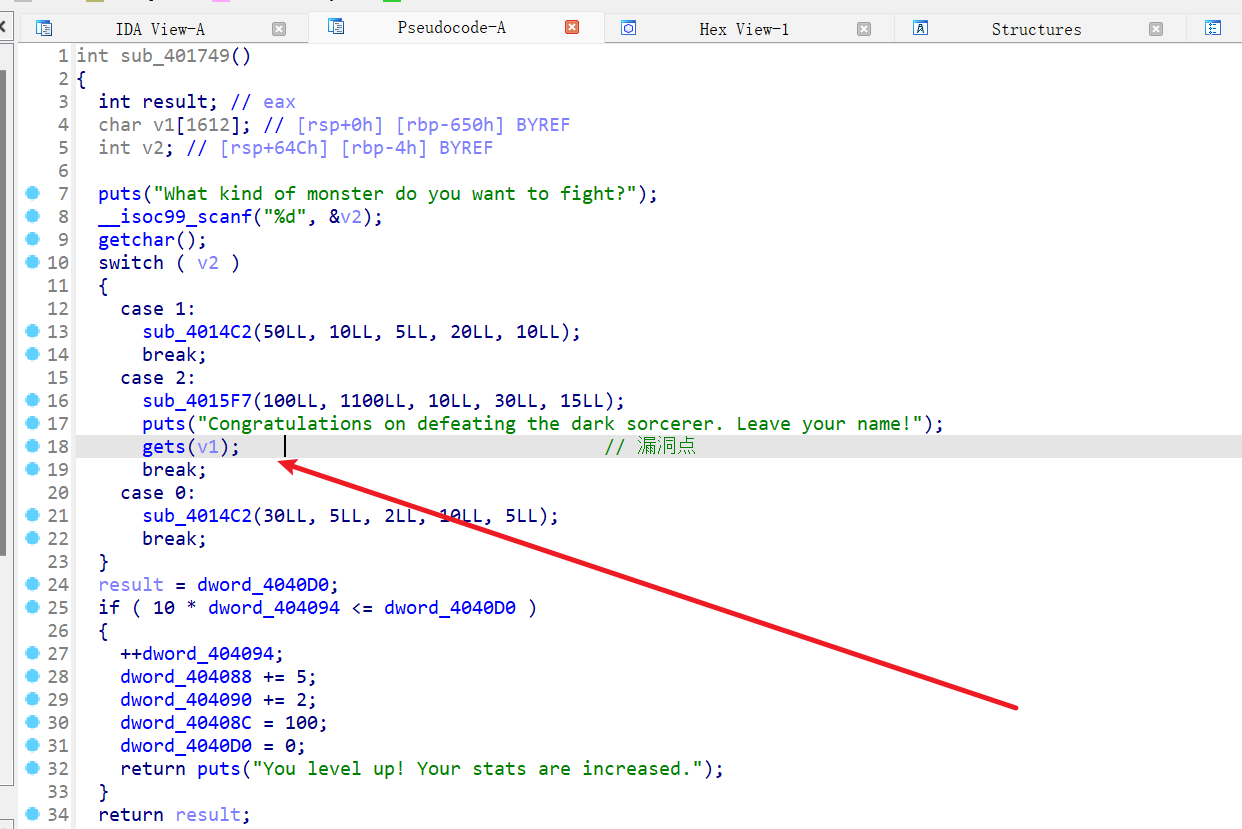
Task: Click 'if ( 10 * dword_404094' condition line
Action: 317,607
